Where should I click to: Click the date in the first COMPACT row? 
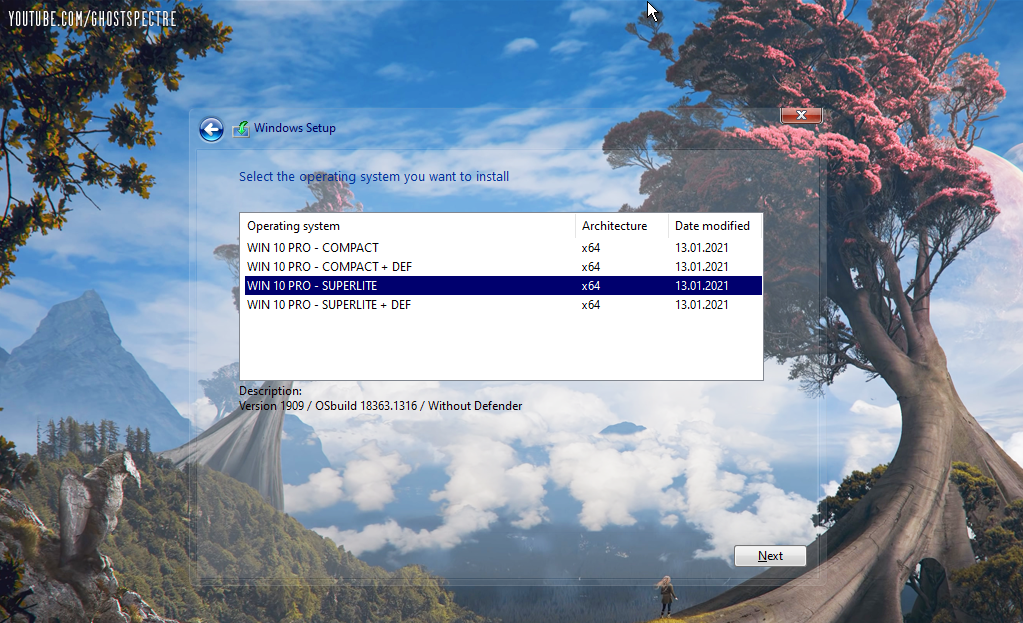click(701, 248)
